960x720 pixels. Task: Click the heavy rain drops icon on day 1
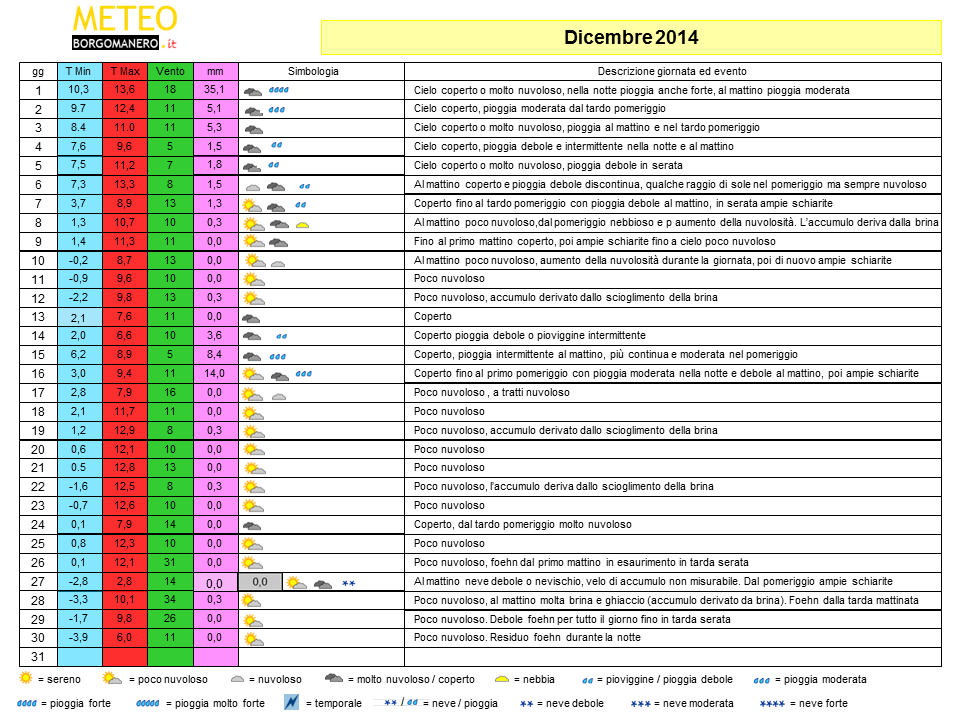pos(279,90)
